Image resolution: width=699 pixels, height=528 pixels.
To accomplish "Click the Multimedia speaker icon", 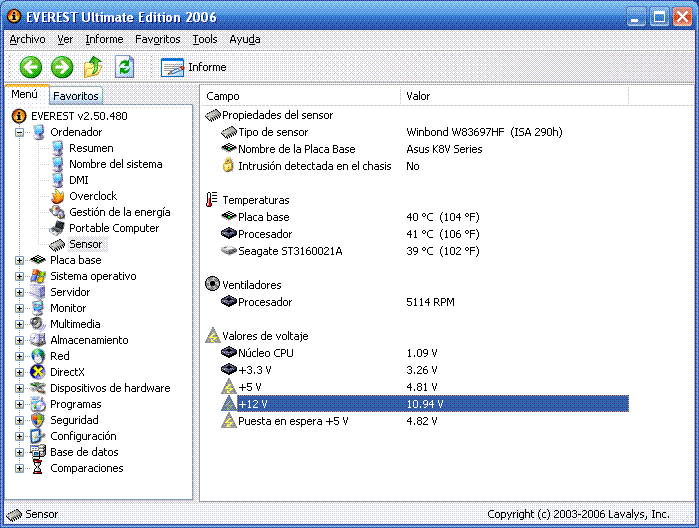I will (x=38, y=324).
